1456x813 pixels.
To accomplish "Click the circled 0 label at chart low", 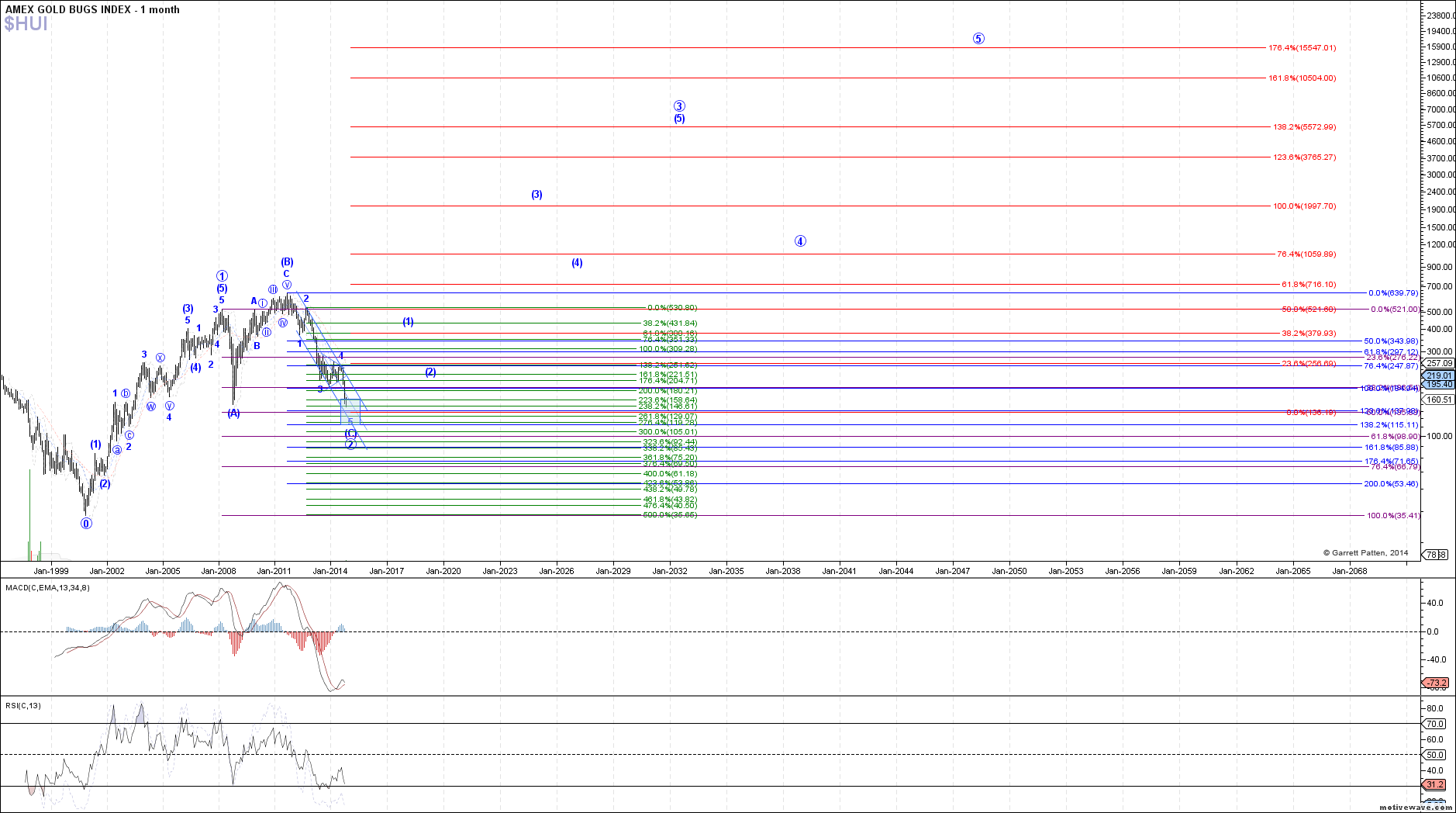I will point(86,524).
